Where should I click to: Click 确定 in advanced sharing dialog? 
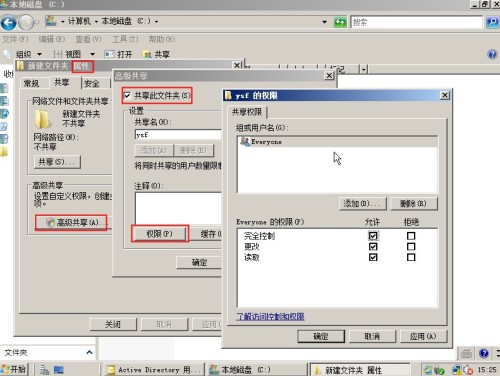[199, 262]
